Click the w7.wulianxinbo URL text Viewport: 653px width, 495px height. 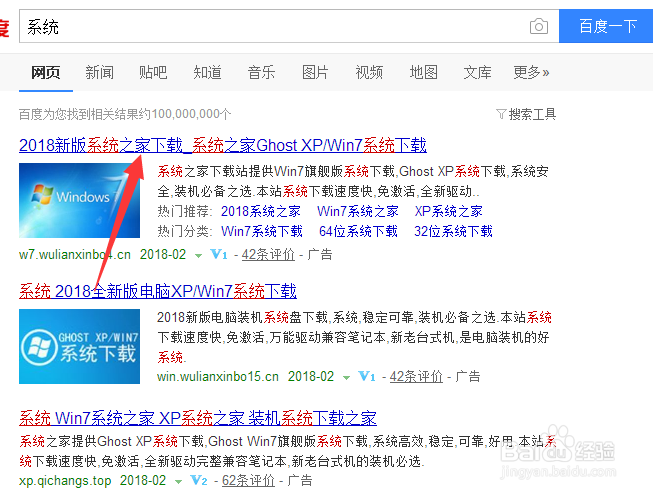point(75,254)
